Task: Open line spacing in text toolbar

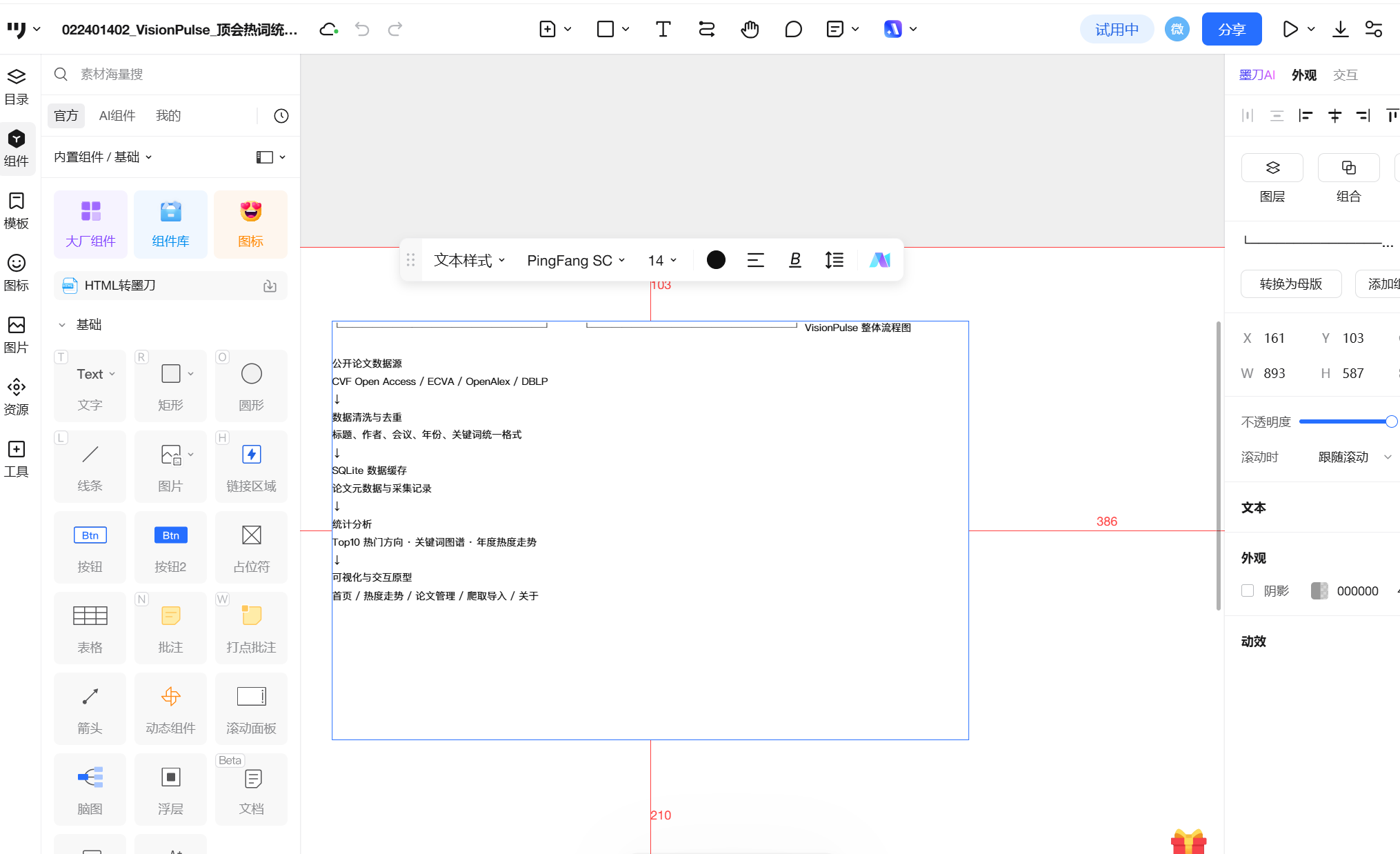Action: click(834, 260)
